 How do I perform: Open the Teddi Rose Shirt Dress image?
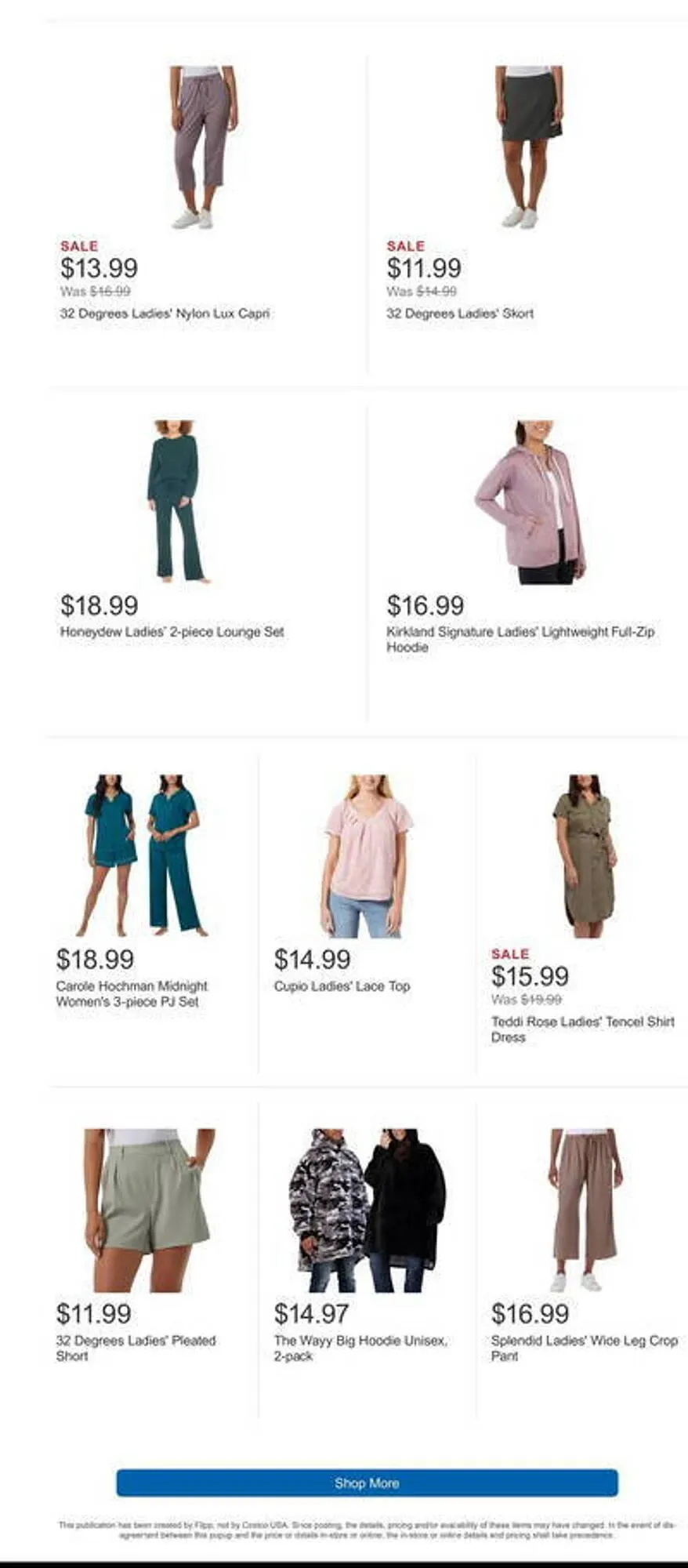(x=585, y=855)
